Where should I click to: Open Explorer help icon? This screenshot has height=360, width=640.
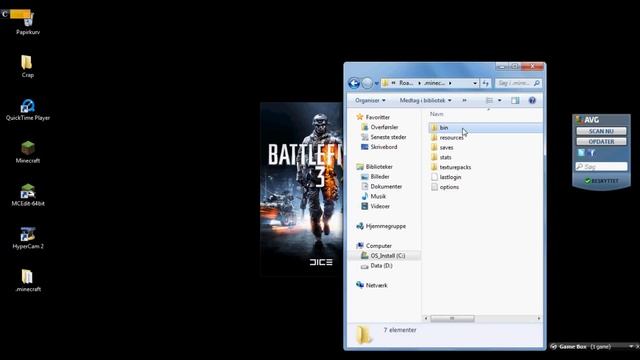(532, 100)
